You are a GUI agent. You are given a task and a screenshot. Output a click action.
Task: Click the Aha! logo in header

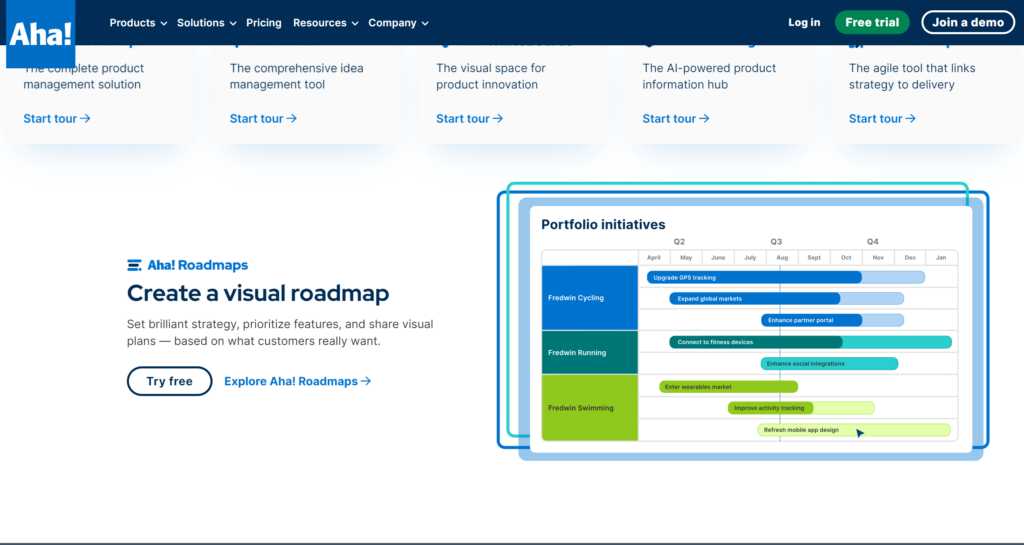[x=40, y=34]
